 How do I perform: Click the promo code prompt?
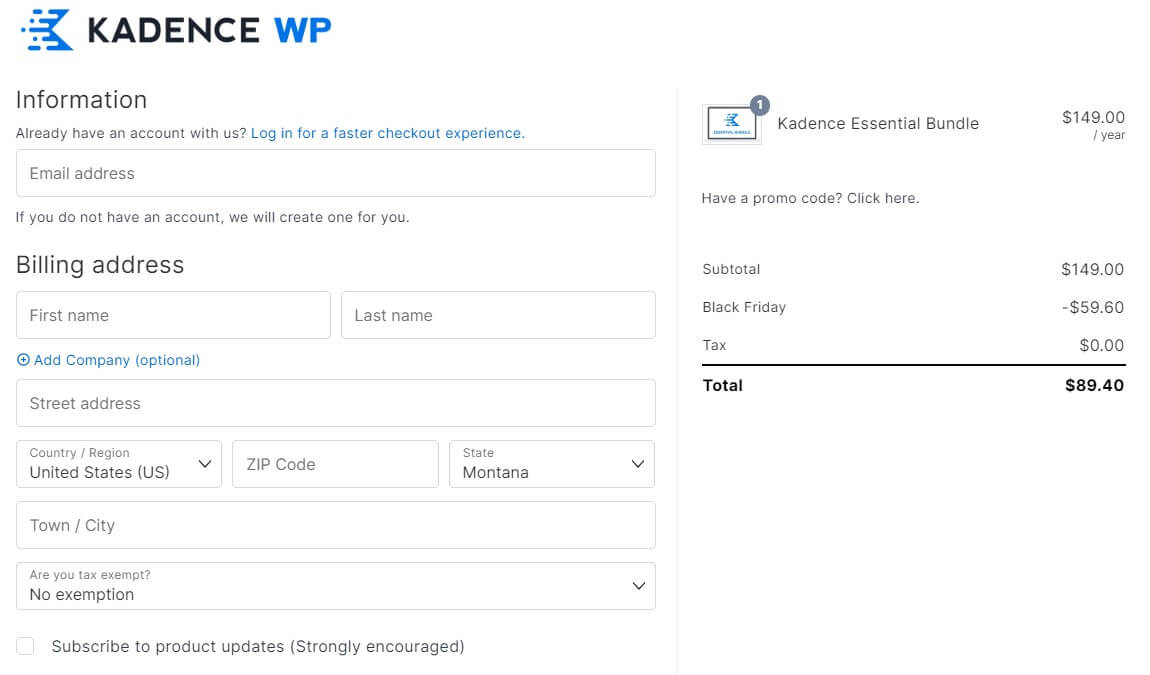[810, 198]
